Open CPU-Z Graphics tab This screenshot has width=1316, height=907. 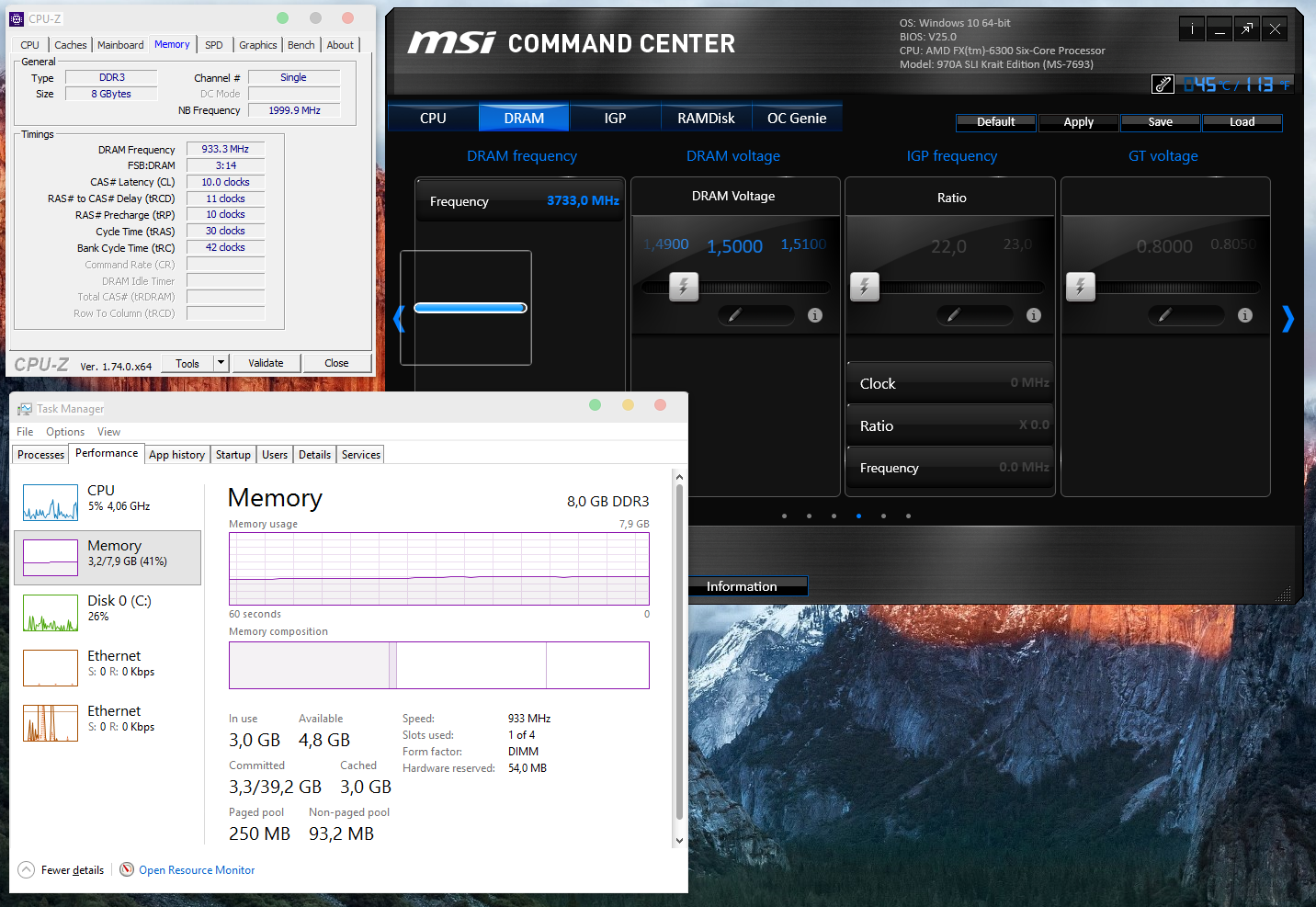258,45
